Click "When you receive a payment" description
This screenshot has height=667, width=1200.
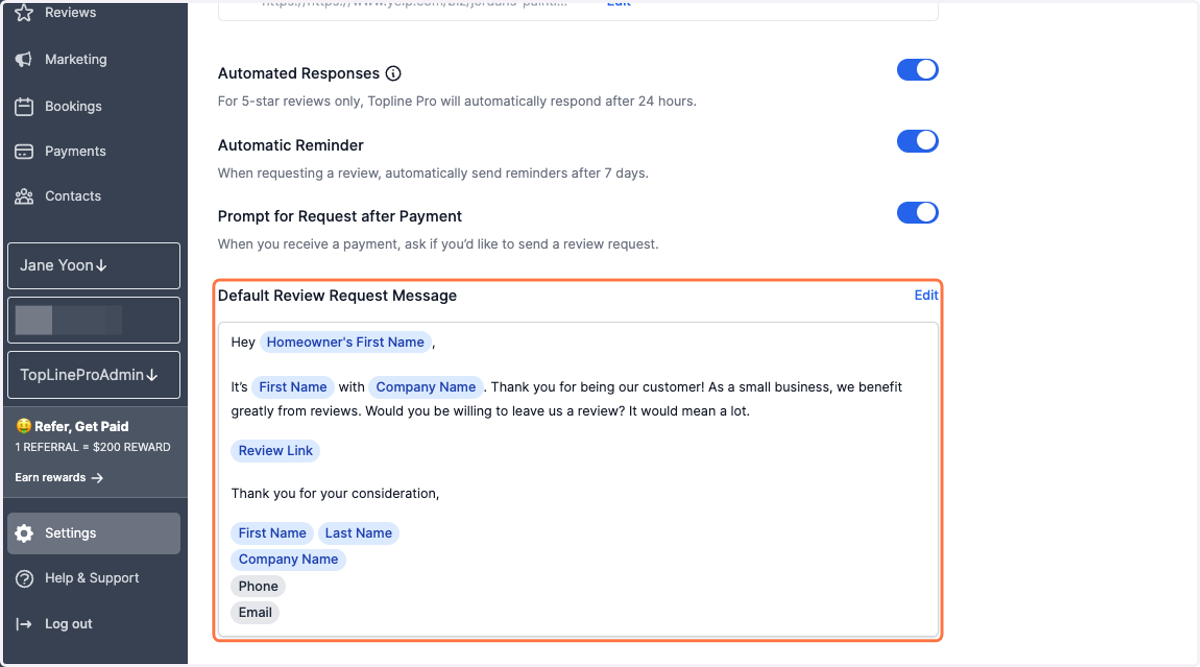438,244
